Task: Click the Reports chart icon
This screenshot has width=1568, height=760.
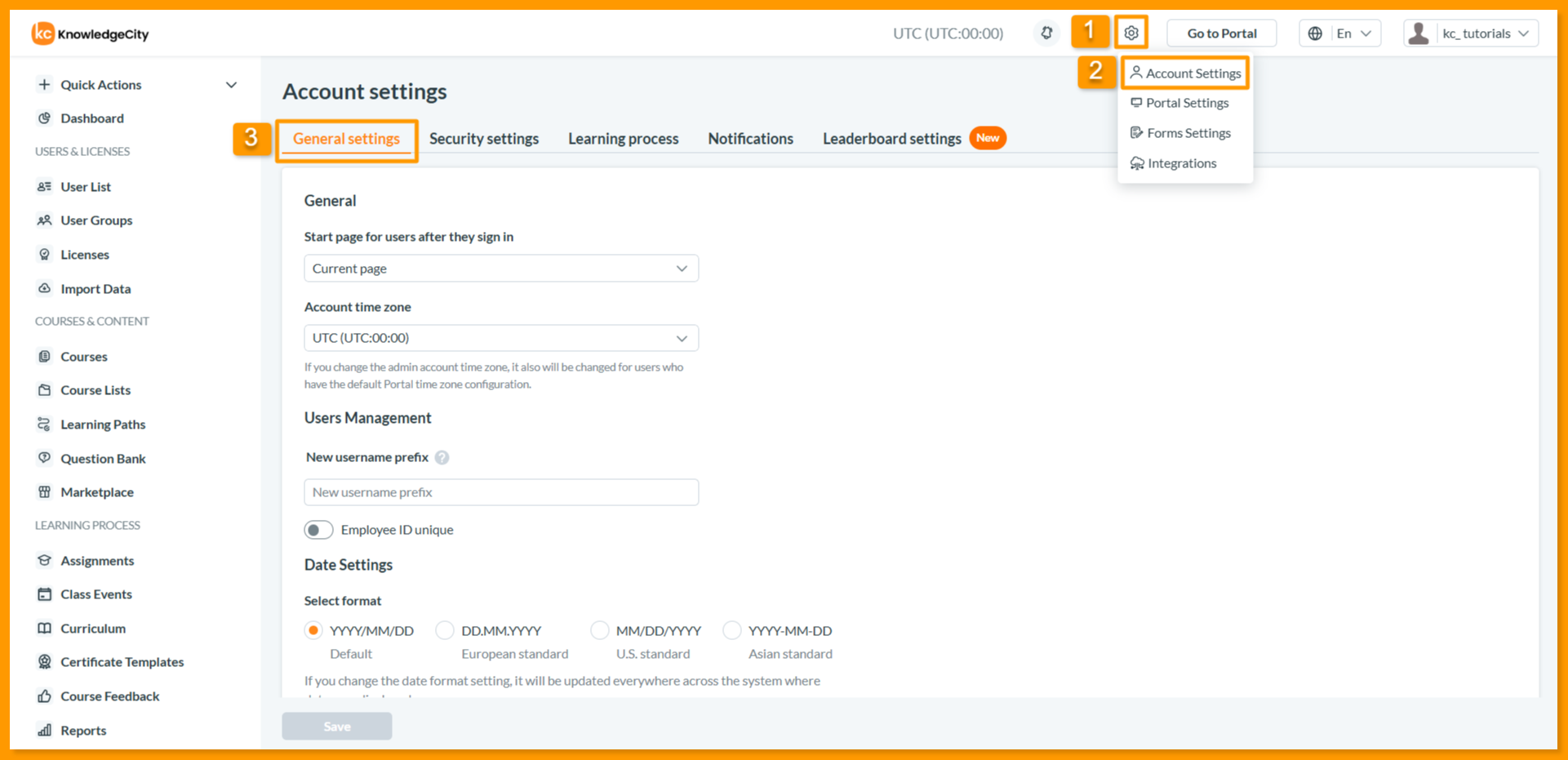Action: [45, 731]
